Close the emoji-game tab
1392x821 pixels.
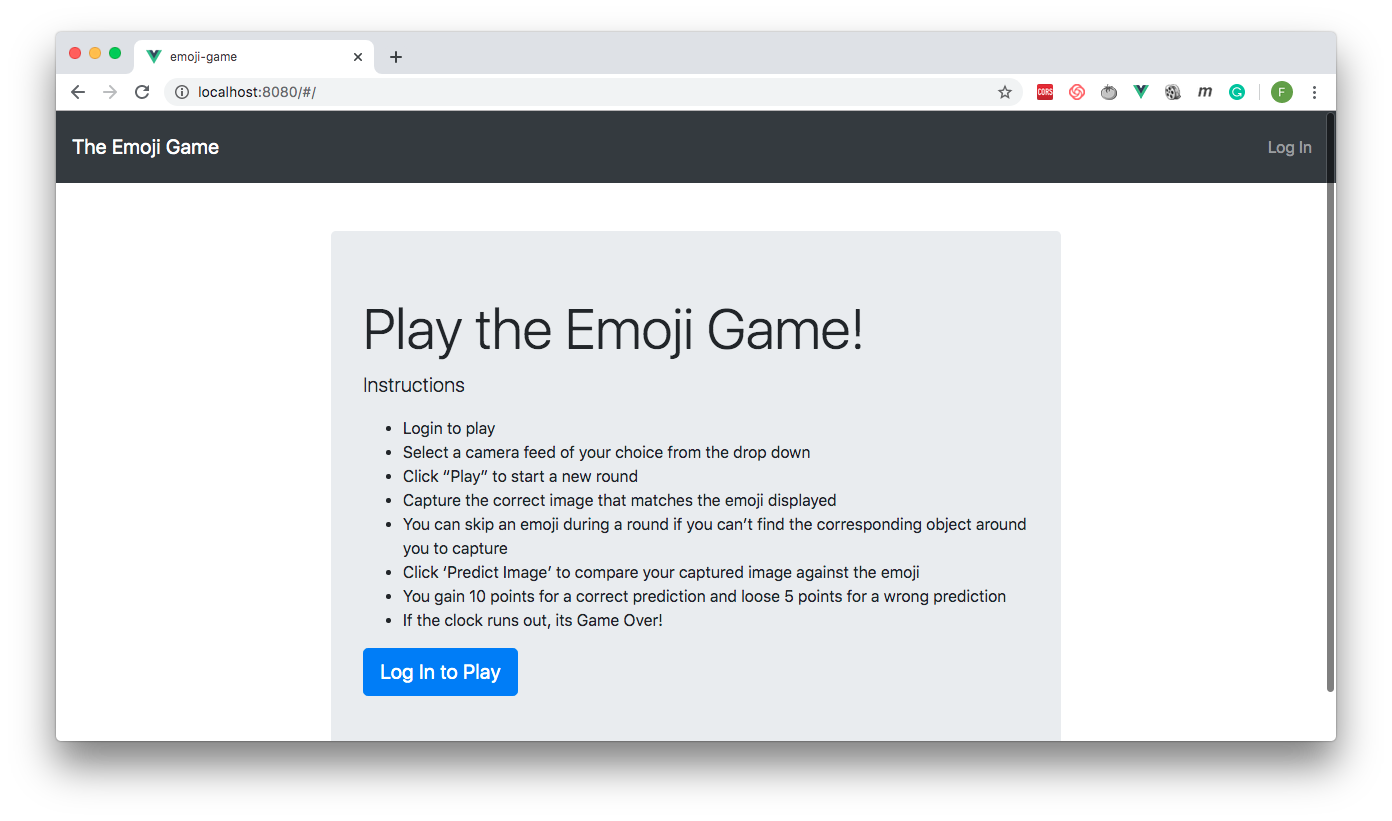tap(358, 57)
